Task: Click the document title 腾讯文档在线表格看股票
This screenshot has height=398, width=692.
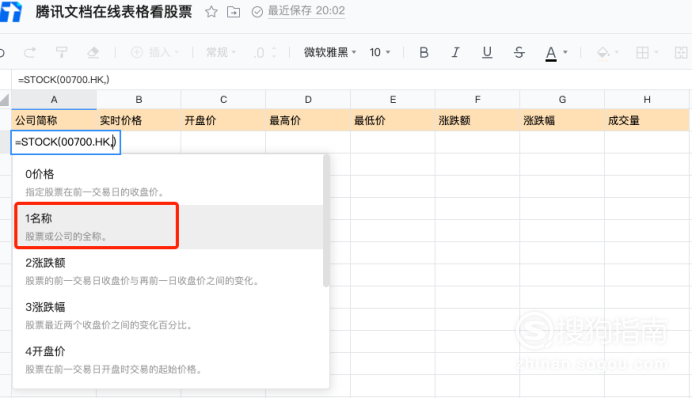Action: (x=114, y=12)
